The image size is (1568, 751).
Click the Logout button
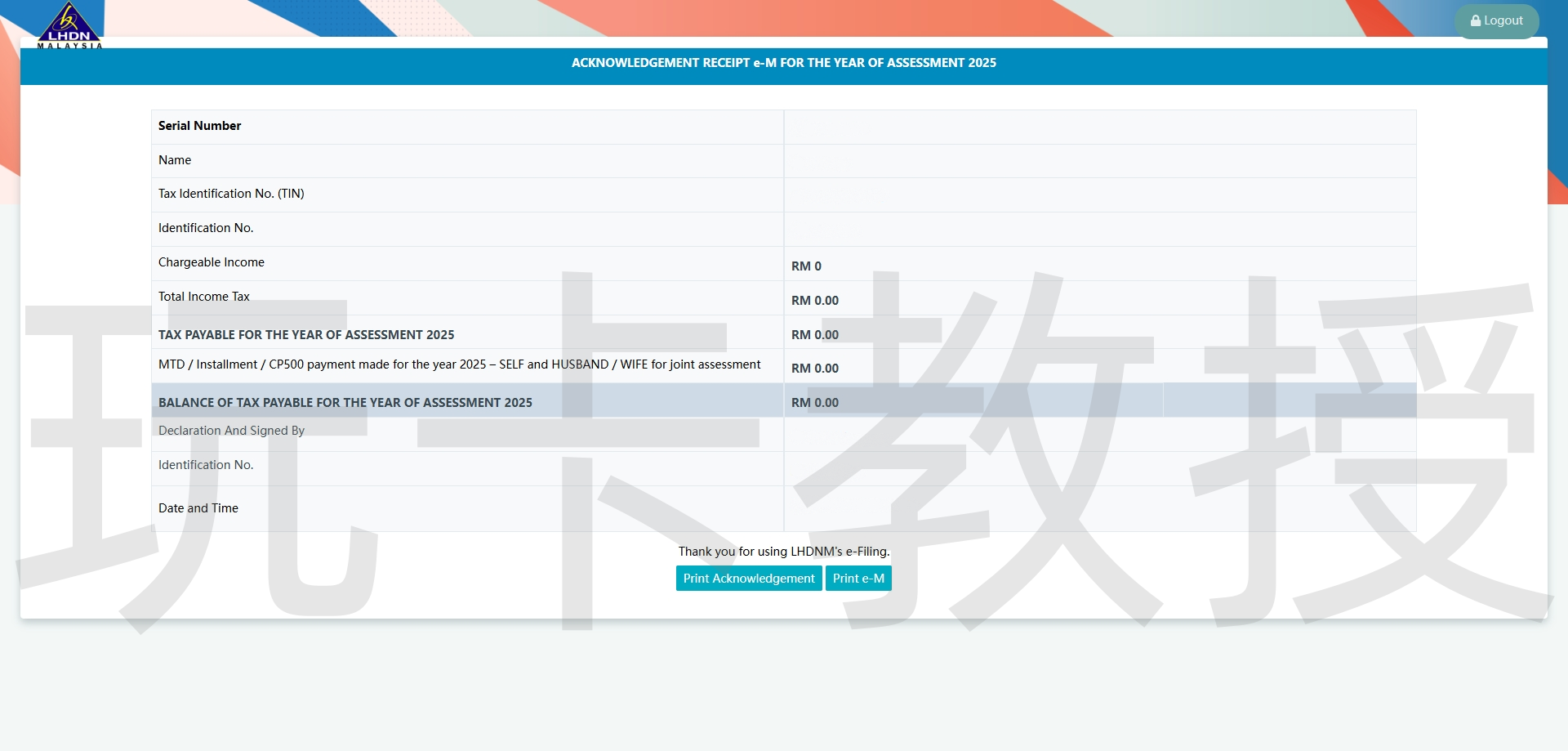pos(1496,21)
